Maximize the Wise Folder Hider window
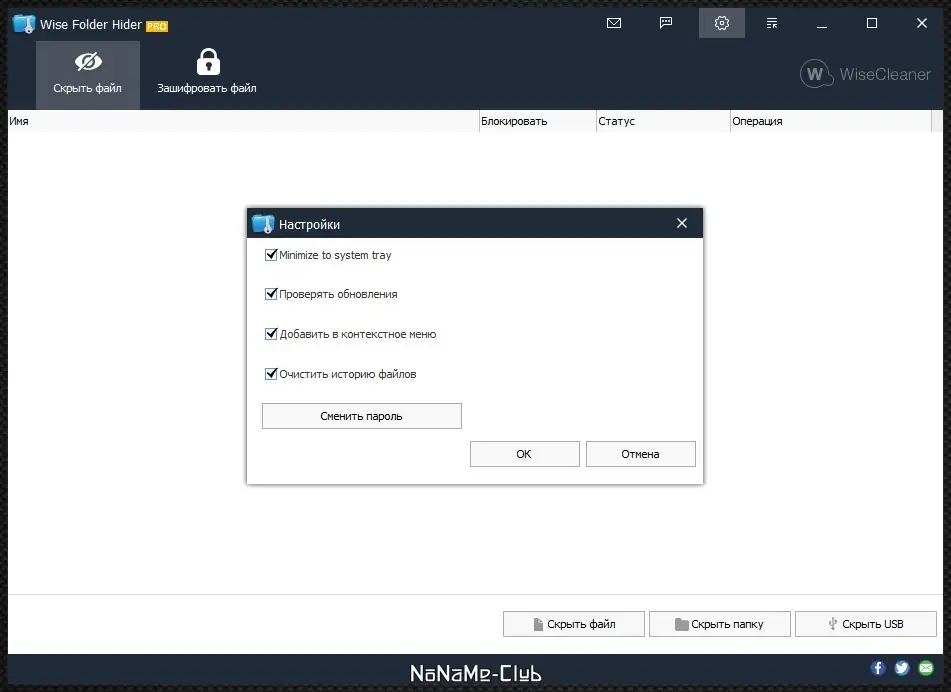The width and height of the screenshot is (951, 692). click(x=872, y=23)
